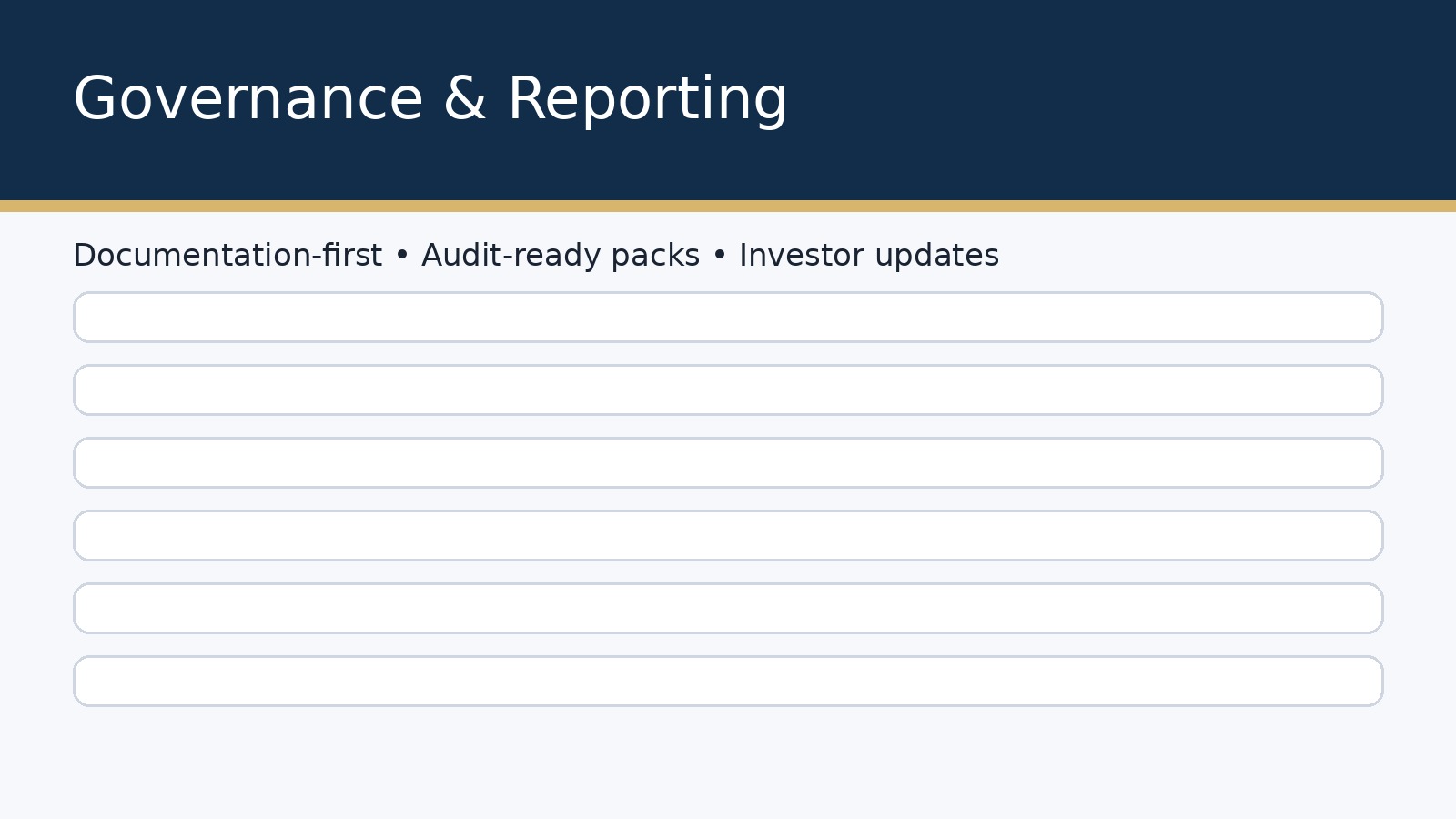Click "Investor updates" in the subtitle line
This screenshot has width=1456, height=819.
click(868, 256)
